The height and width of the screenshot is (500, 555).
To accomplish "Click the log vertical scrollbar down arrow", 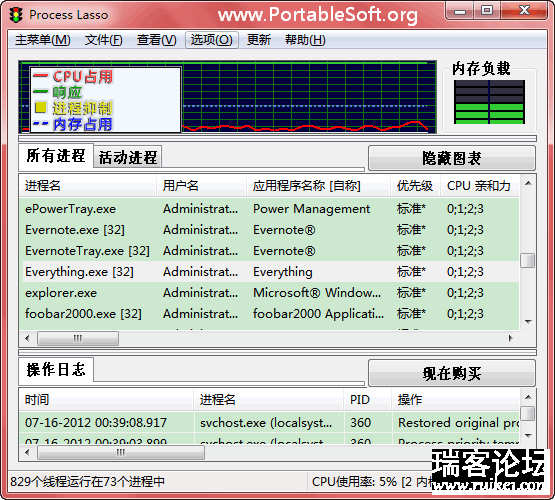I will [x=528, y=436].
